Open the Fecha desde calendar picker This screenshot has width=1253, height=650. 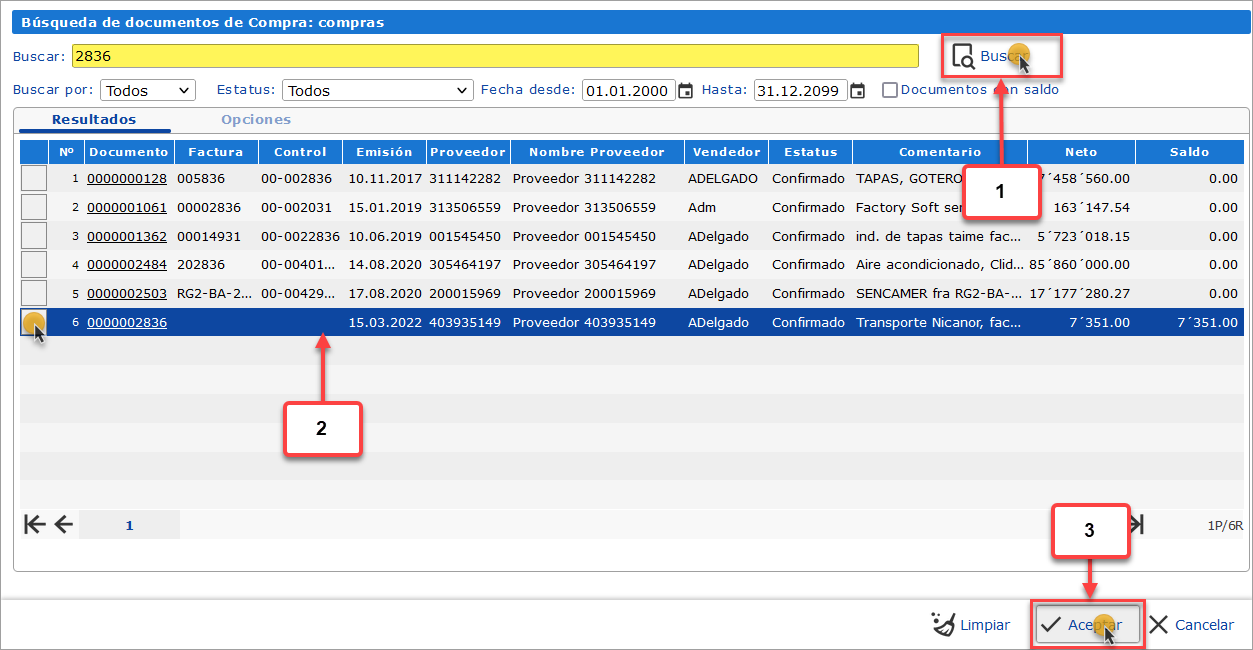[686, 91]
